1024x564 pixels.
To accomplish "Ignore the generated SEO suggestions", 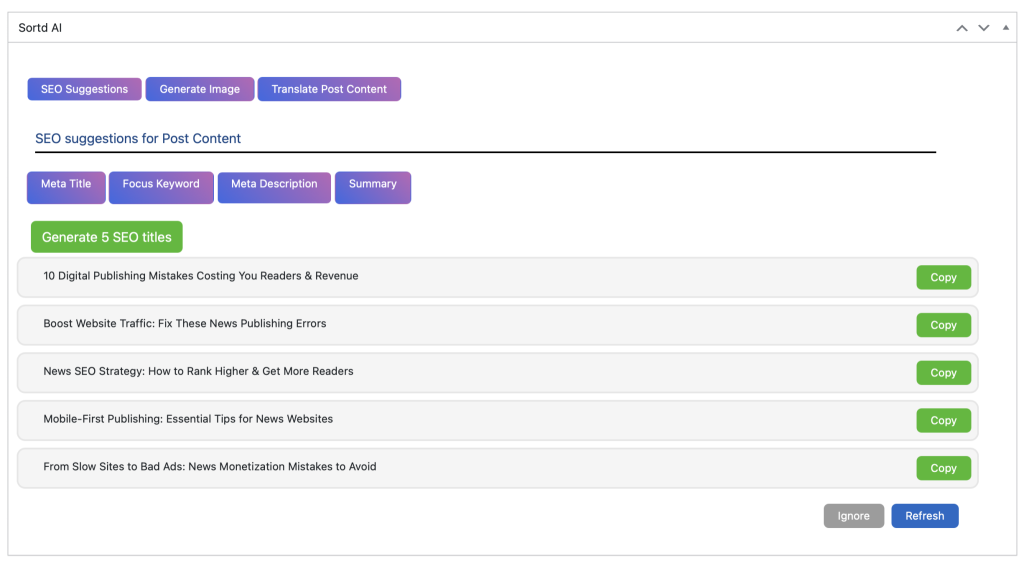I will click(853, 516).
